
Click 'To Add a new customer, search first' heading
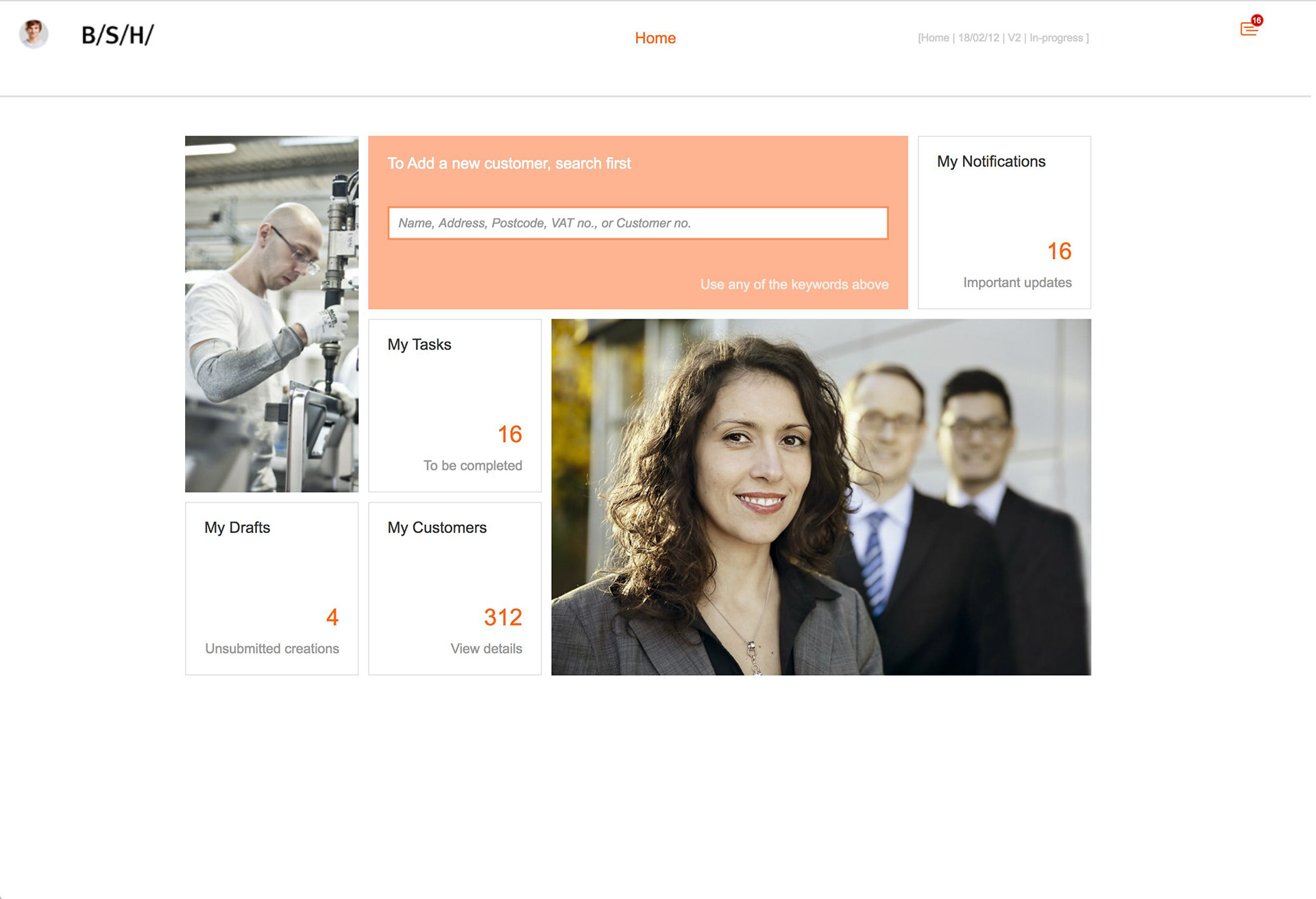tap(509, 163)
